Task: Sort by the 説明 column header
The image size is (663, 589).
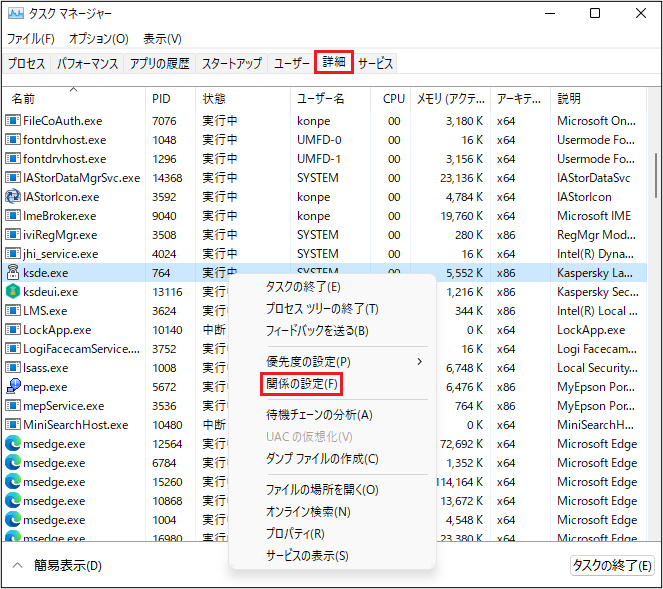Action: [598, 99]
